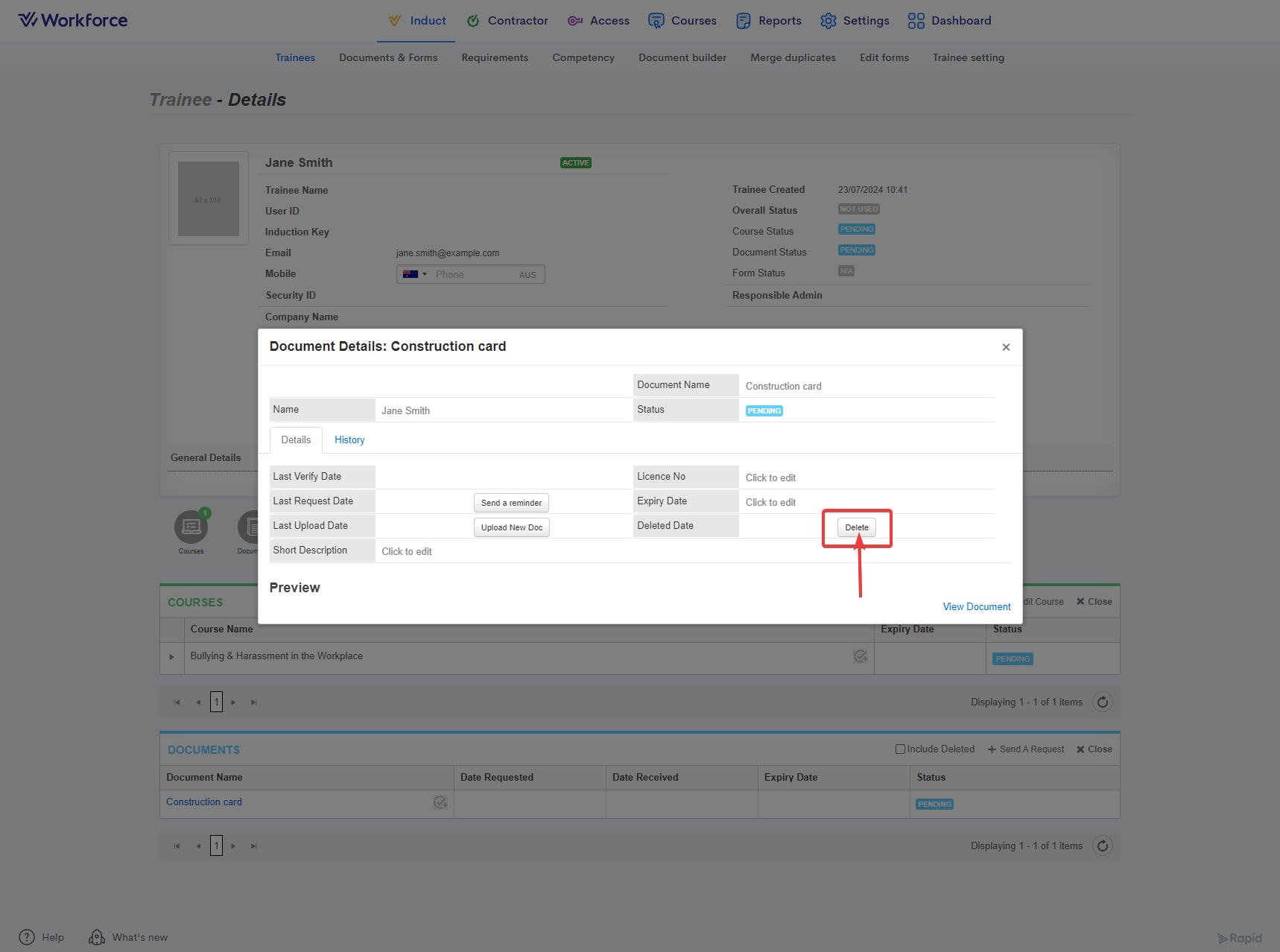The image size is (1280, 952).
Task: Refresh the Documents grid
Action: tap(1102, 845)
